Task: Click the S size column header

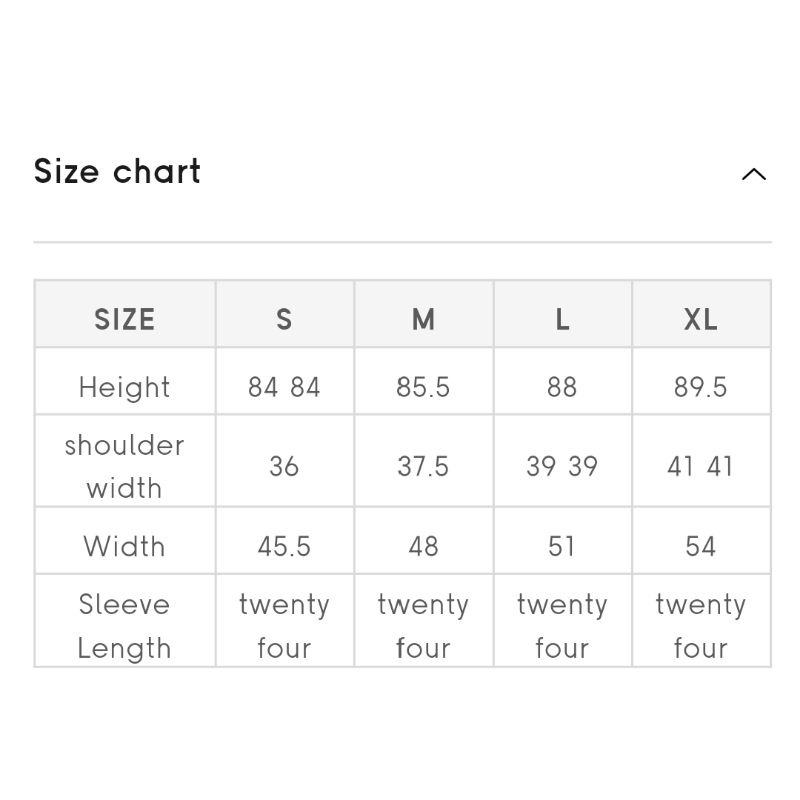Action: point(284,319)
